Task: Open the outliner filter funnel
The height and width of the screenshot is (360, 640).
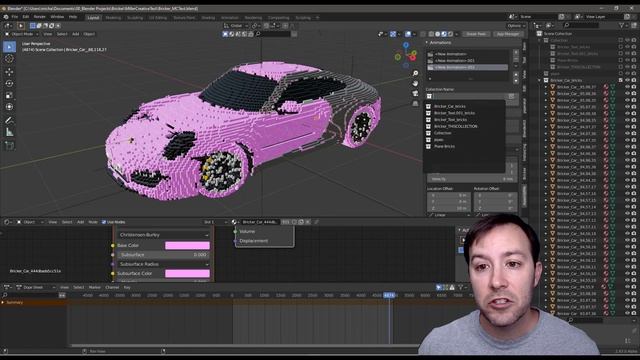Action: [x=622, y=25]
